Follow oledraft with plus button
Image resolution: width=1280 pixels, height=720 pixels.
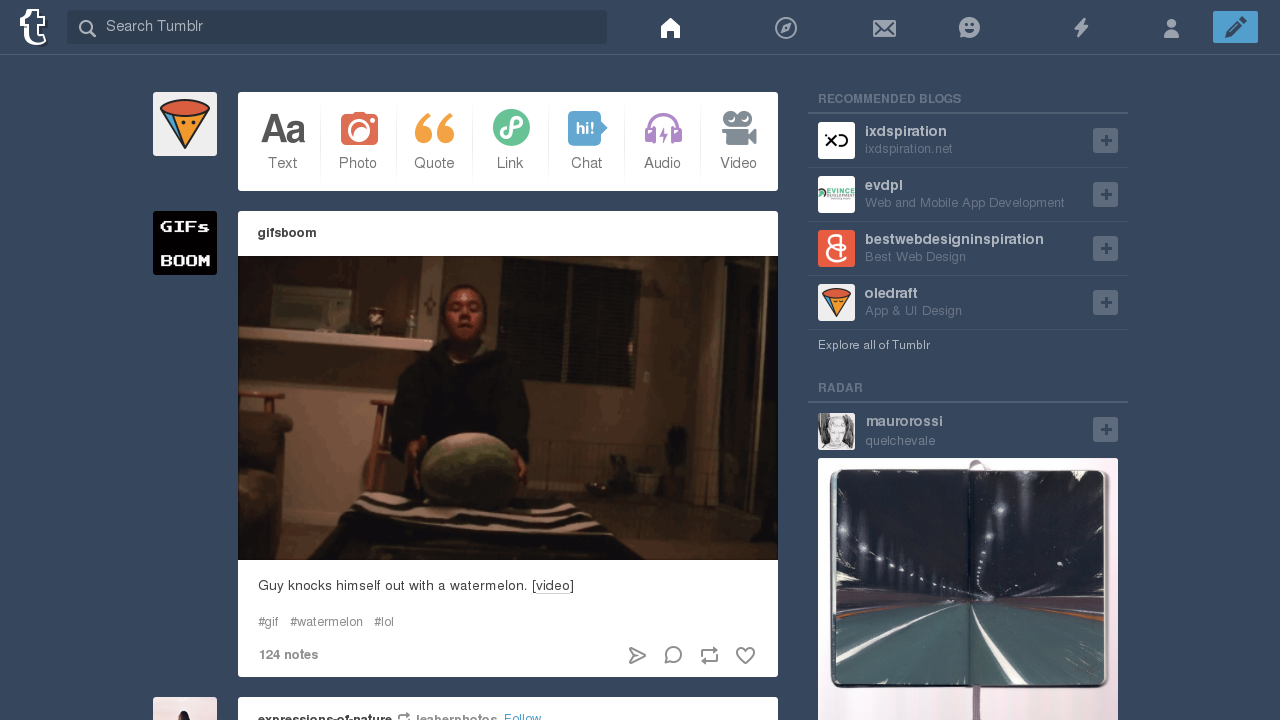(1105, 303)
